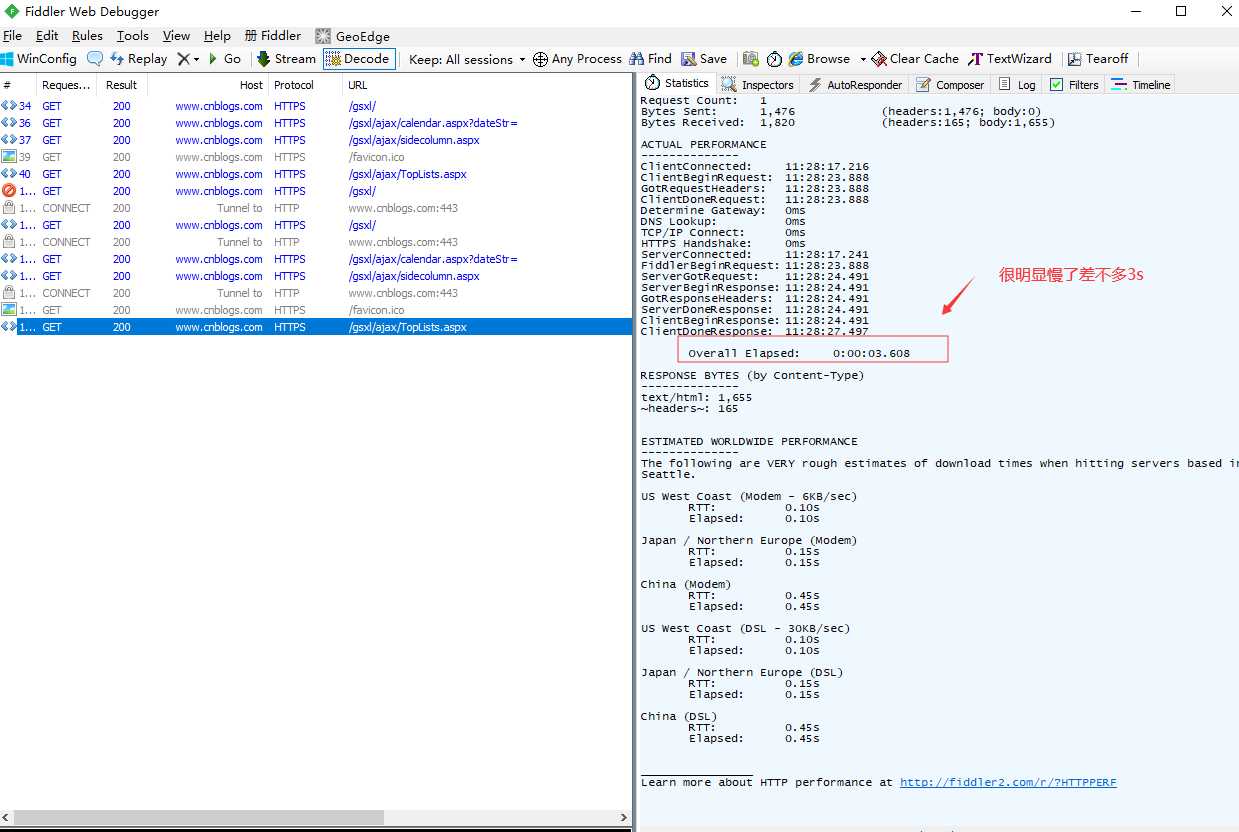Click the Go resume button

click(x=224, y=59)
